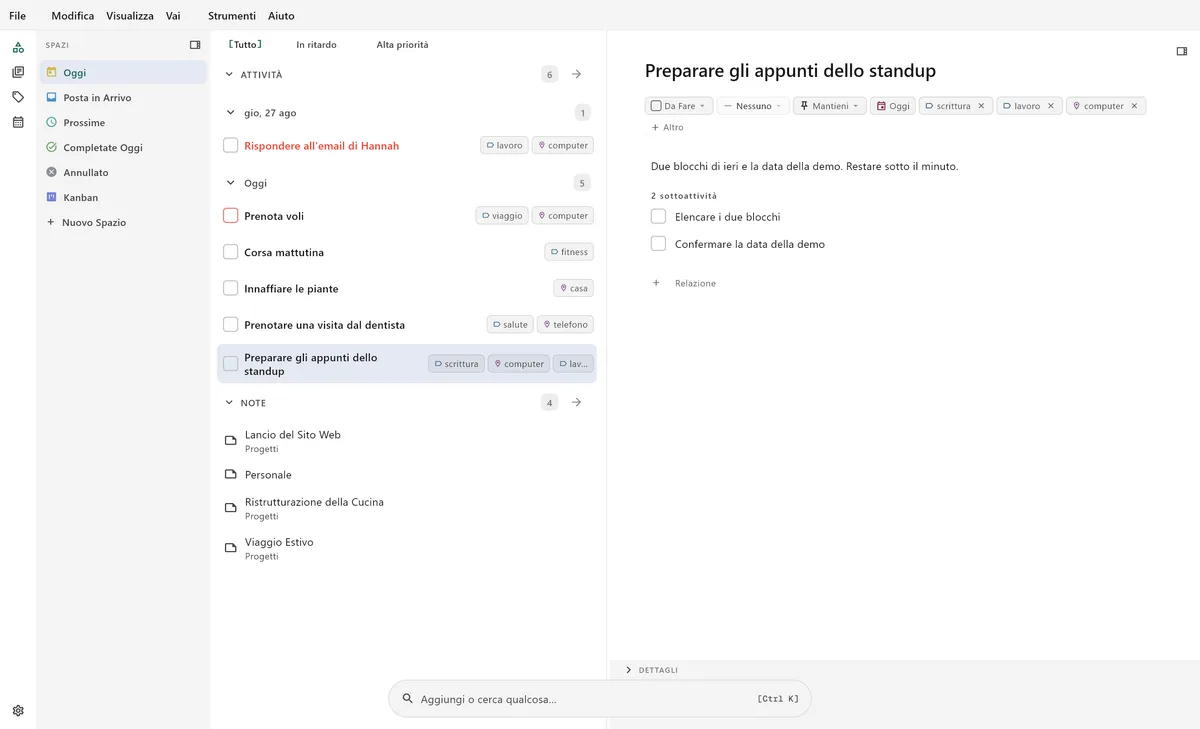Check subtask Confermare la data della demo
Screen dimensions: 1200x729
point(658,243)
